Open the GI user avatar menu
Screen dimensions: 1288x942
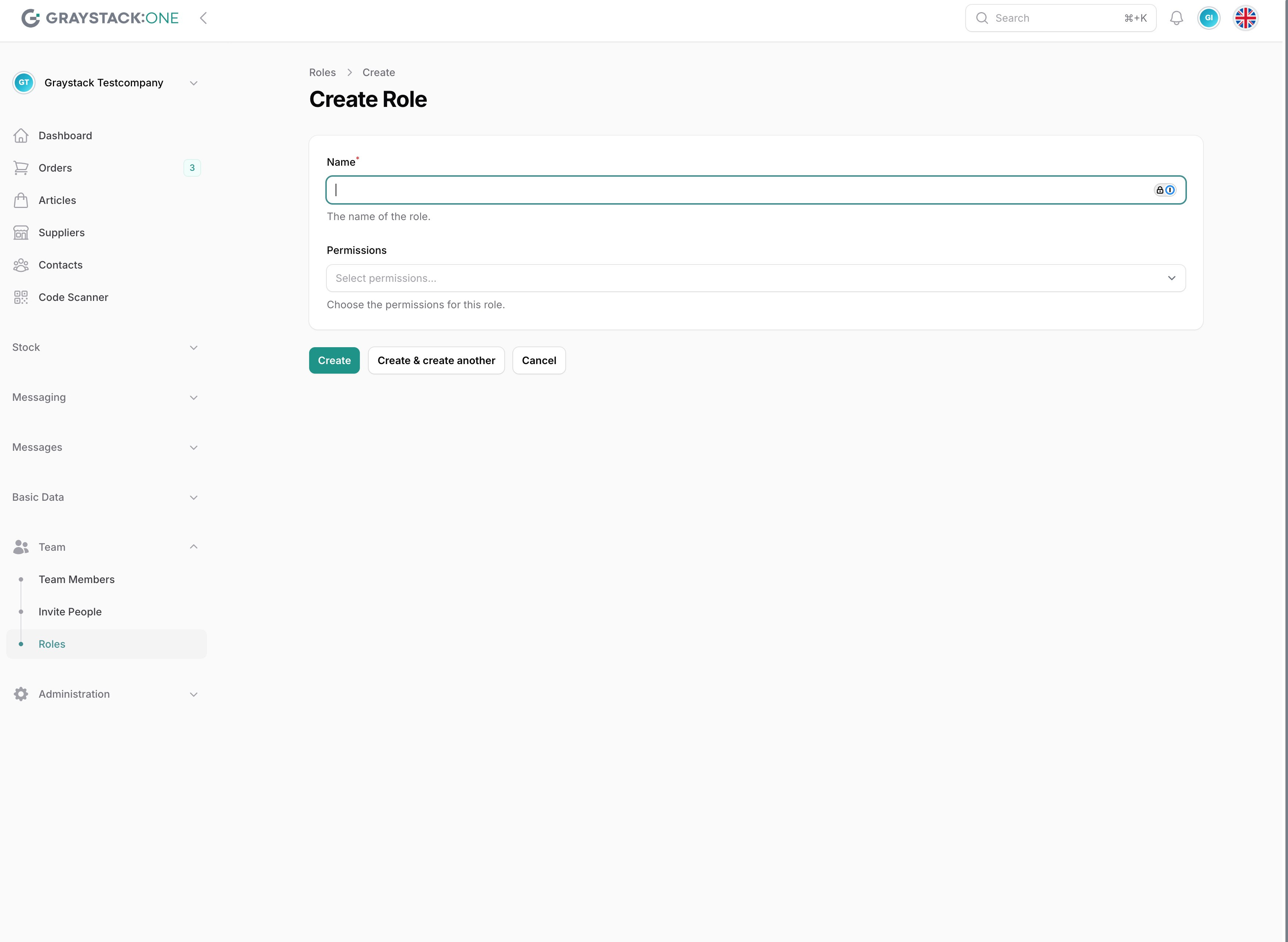[1208, 18]
